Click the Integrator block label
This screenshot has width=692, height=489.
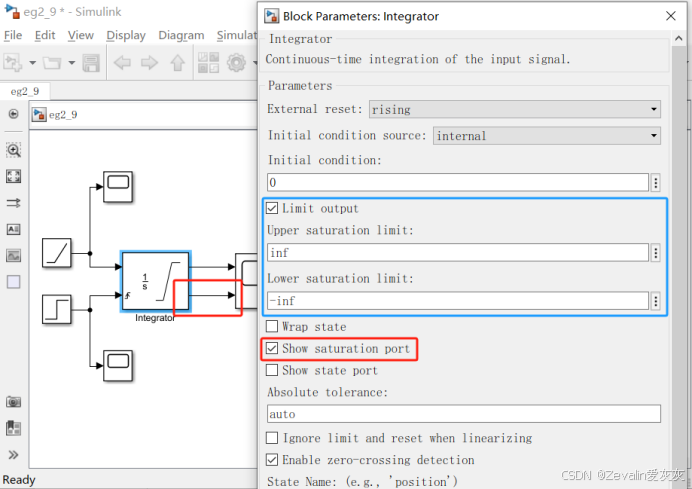155,318
